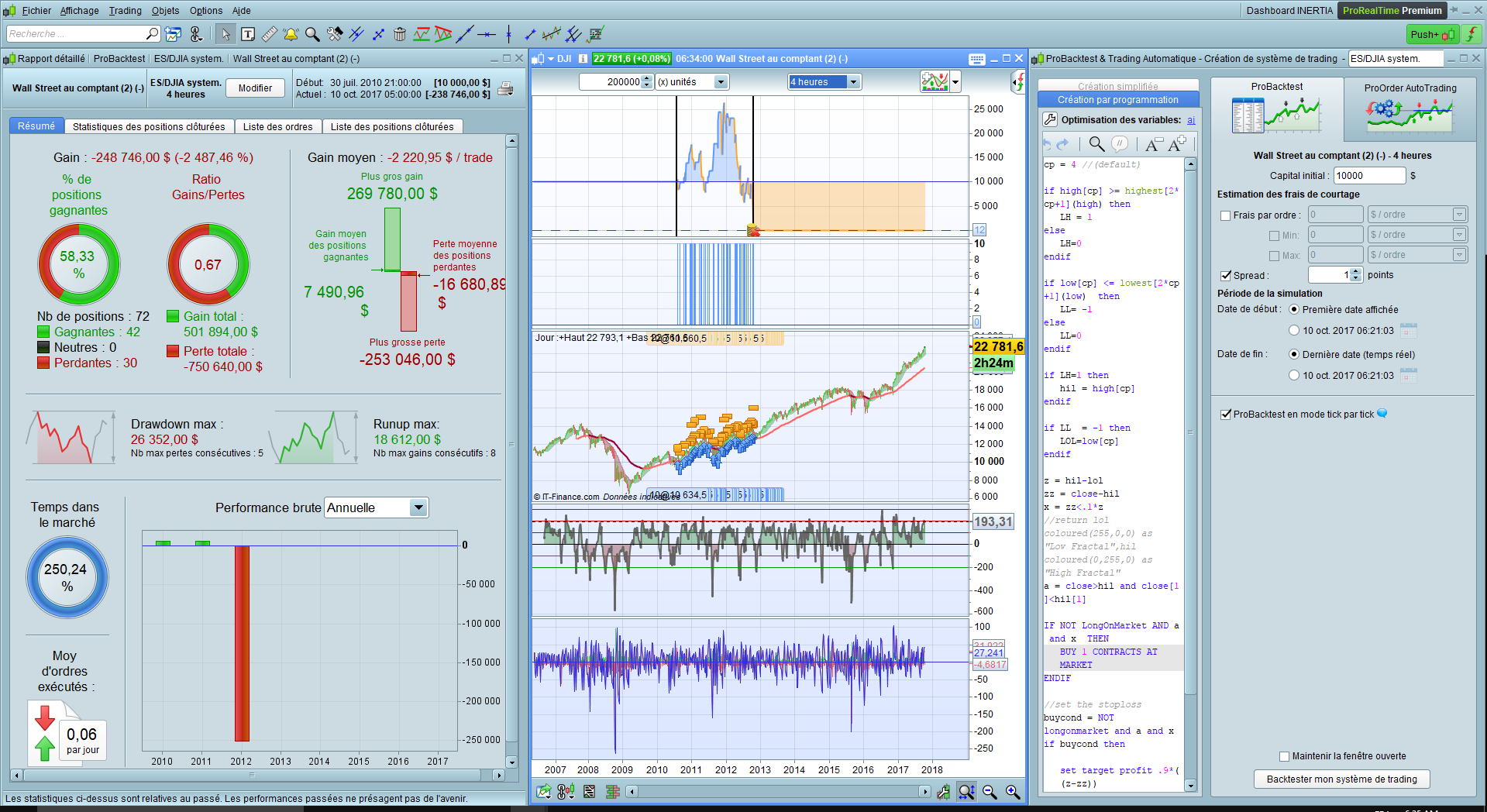This screenshot has width=1487, height=812.
Task: Uncheck the Spread checkbox
Action: click(x=1225, y=275)
